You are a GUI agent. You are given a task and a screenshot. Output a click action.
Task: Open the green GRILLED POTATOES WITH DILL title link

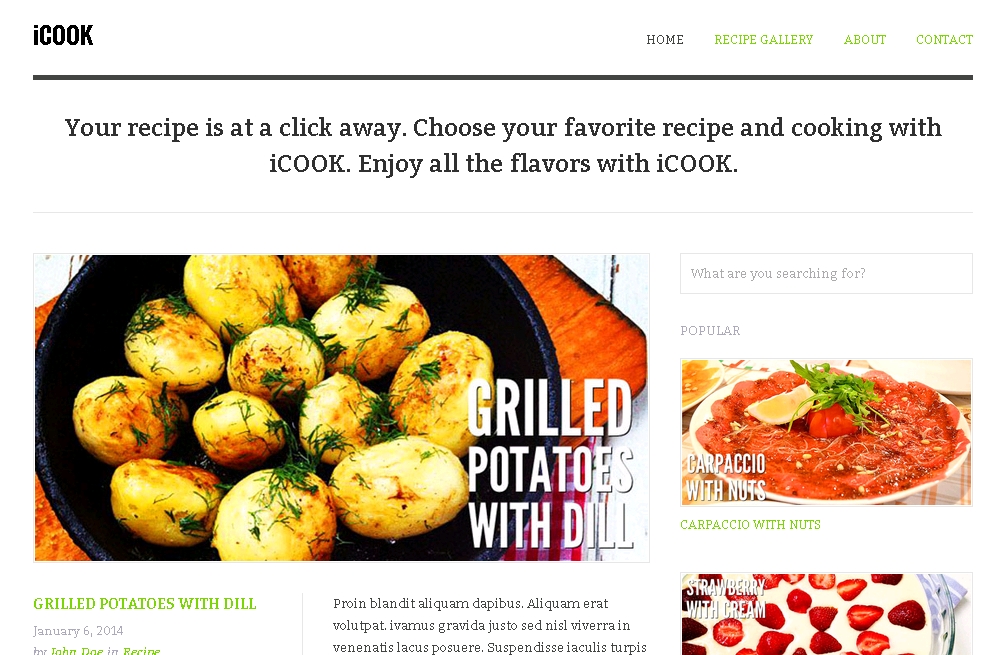(144, 604)
